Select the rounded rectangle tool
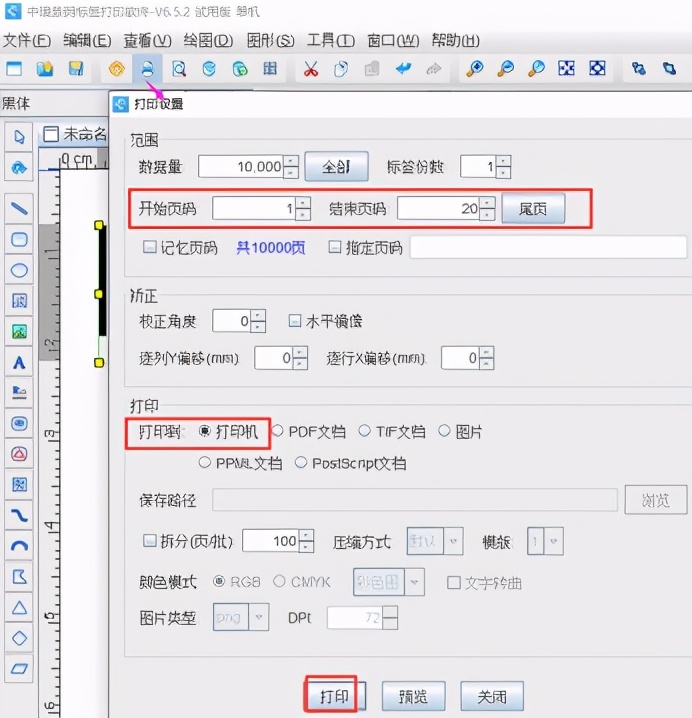The image size is (692, 718). tap(19, 239)
